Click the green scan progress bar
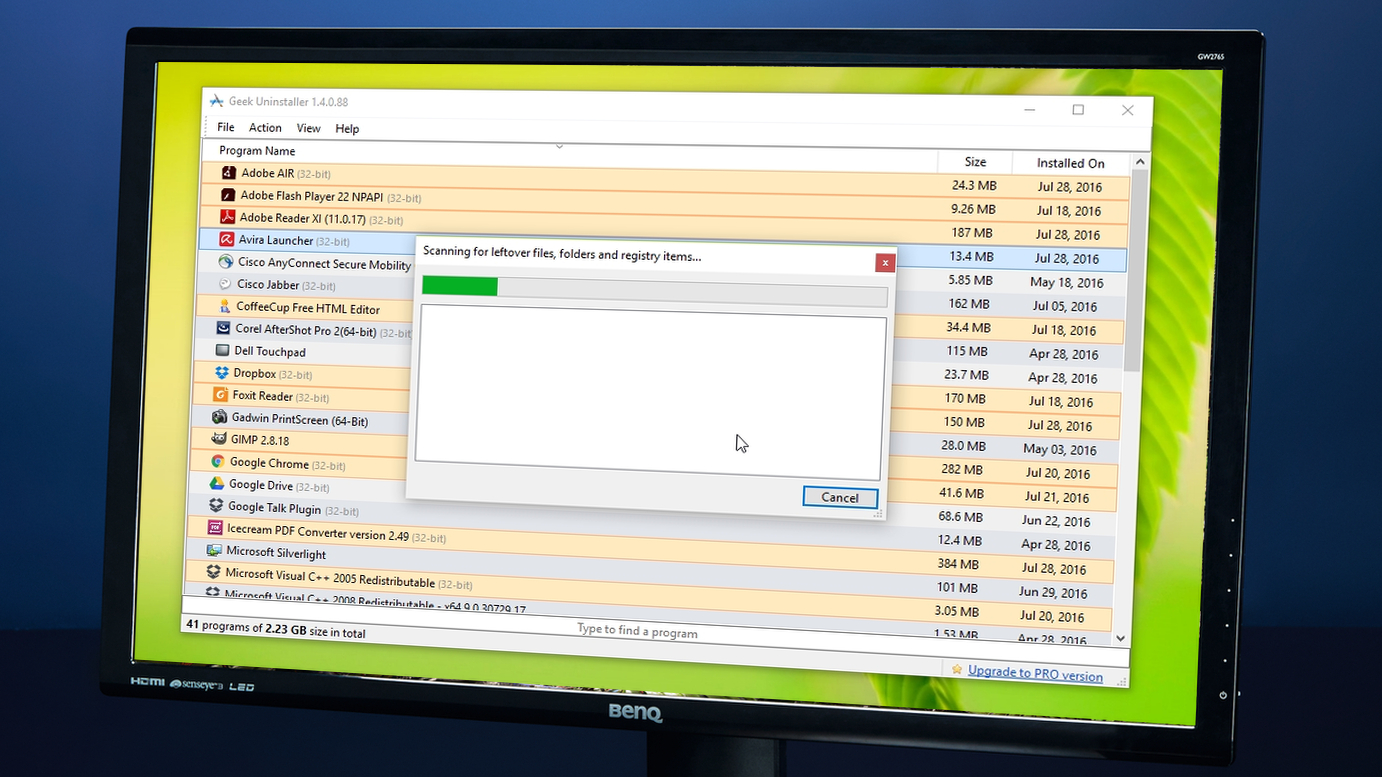 click(x=460, y=286)
